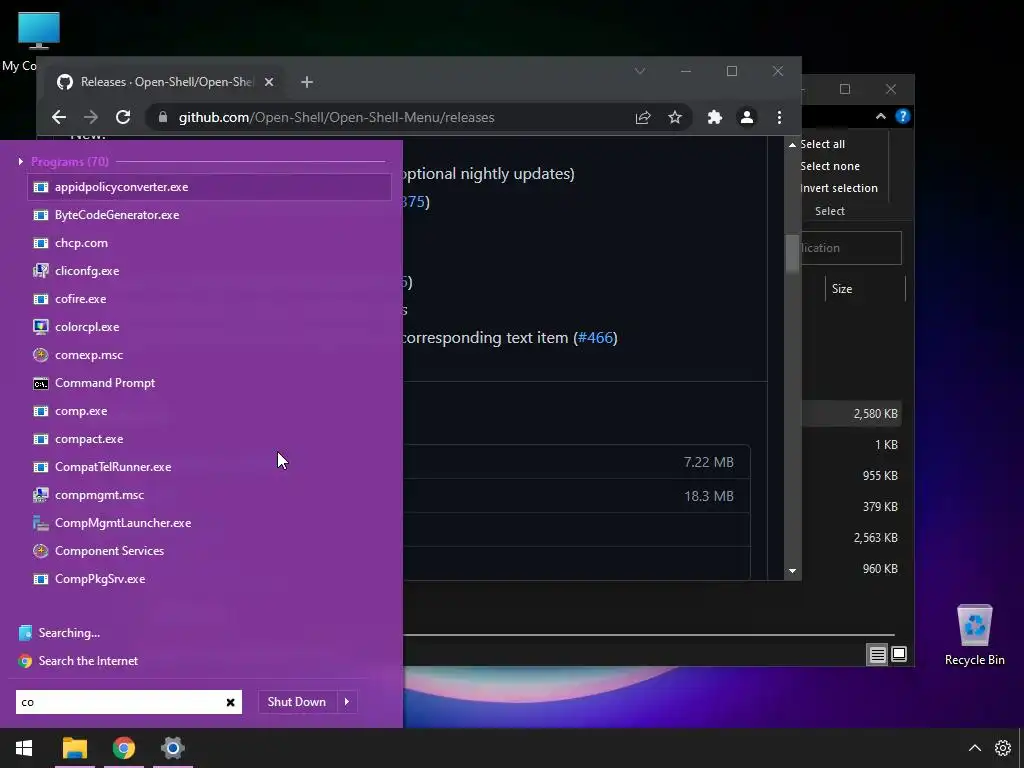Open File Explorer from the taskbar
The height and width of the screenshot is (768, 1024).
click(x=75, y=748)
